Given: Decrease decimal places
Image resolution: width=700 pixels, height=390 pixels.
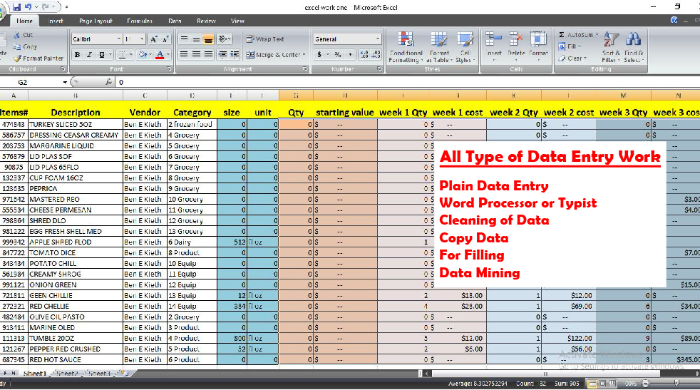Looking at the screenshot, I should coord(376,54).
